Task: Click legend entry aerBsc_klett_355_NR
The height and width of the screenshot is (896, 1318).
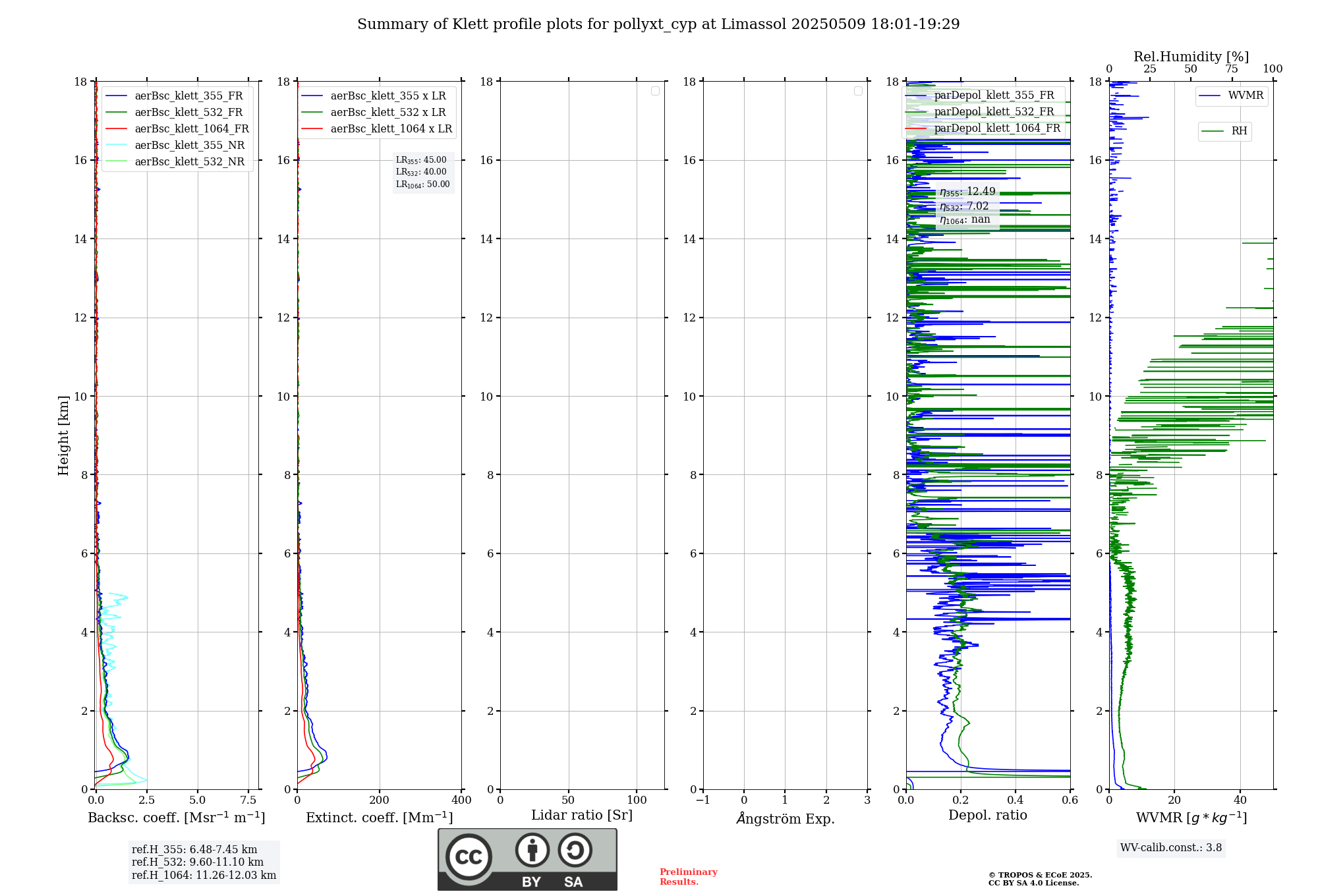Action: click(175, 146)
